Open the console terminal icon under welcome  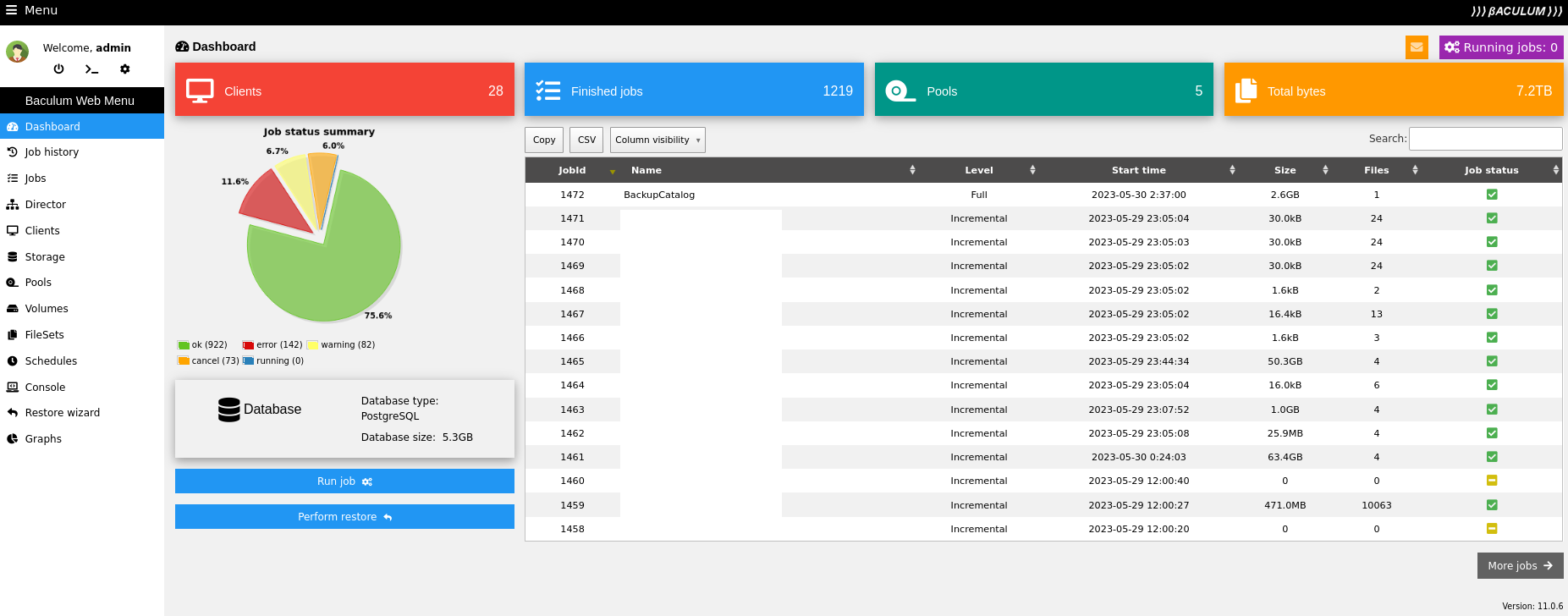(x=91, y=69)
